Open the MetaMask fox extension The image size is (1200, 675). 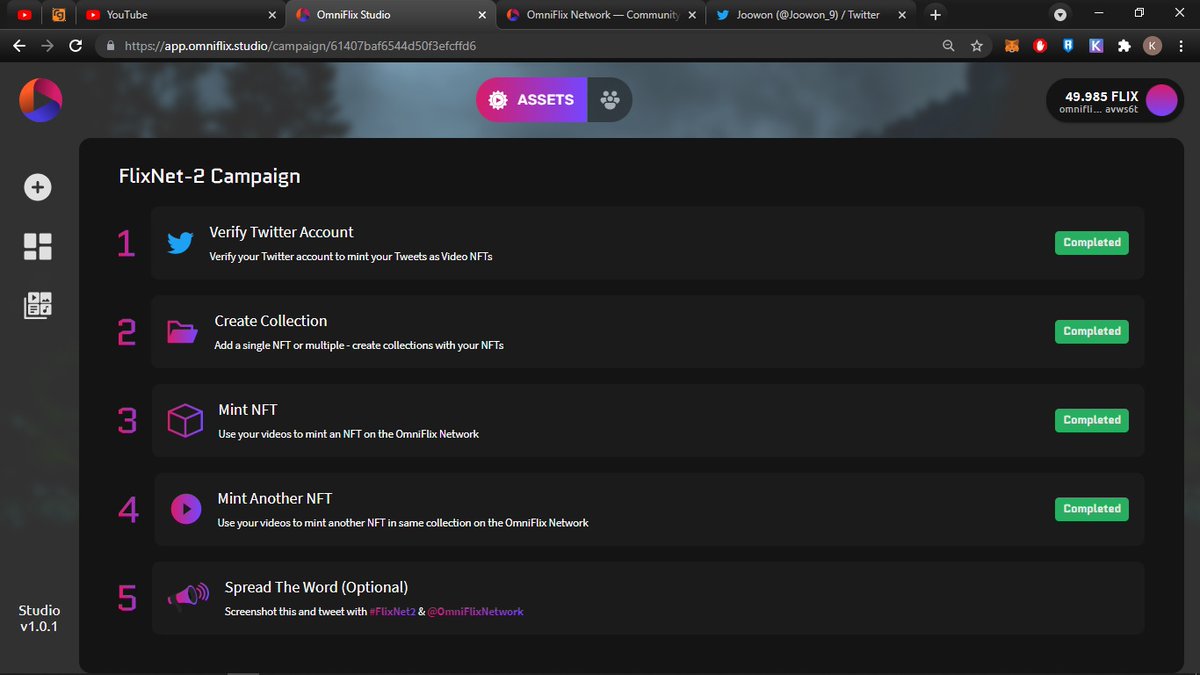[x=1012, y=46]
